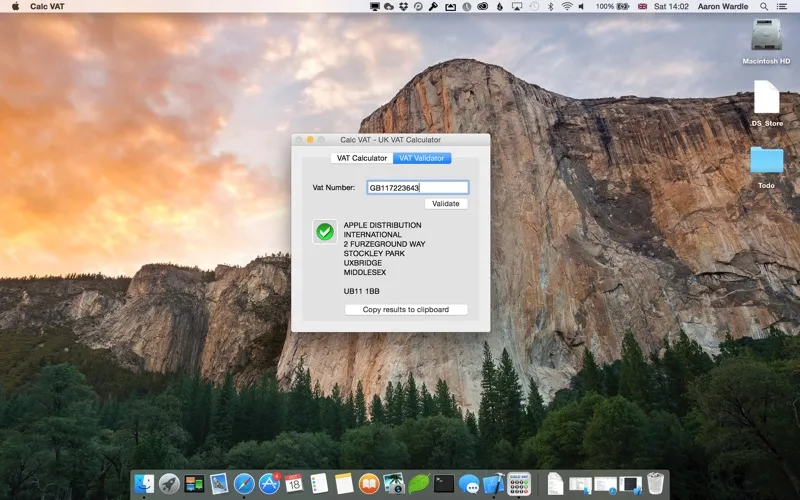Switch to the VAT Calculator tab
Viewport: 800px width, 500px height.
tap(362, 158)
